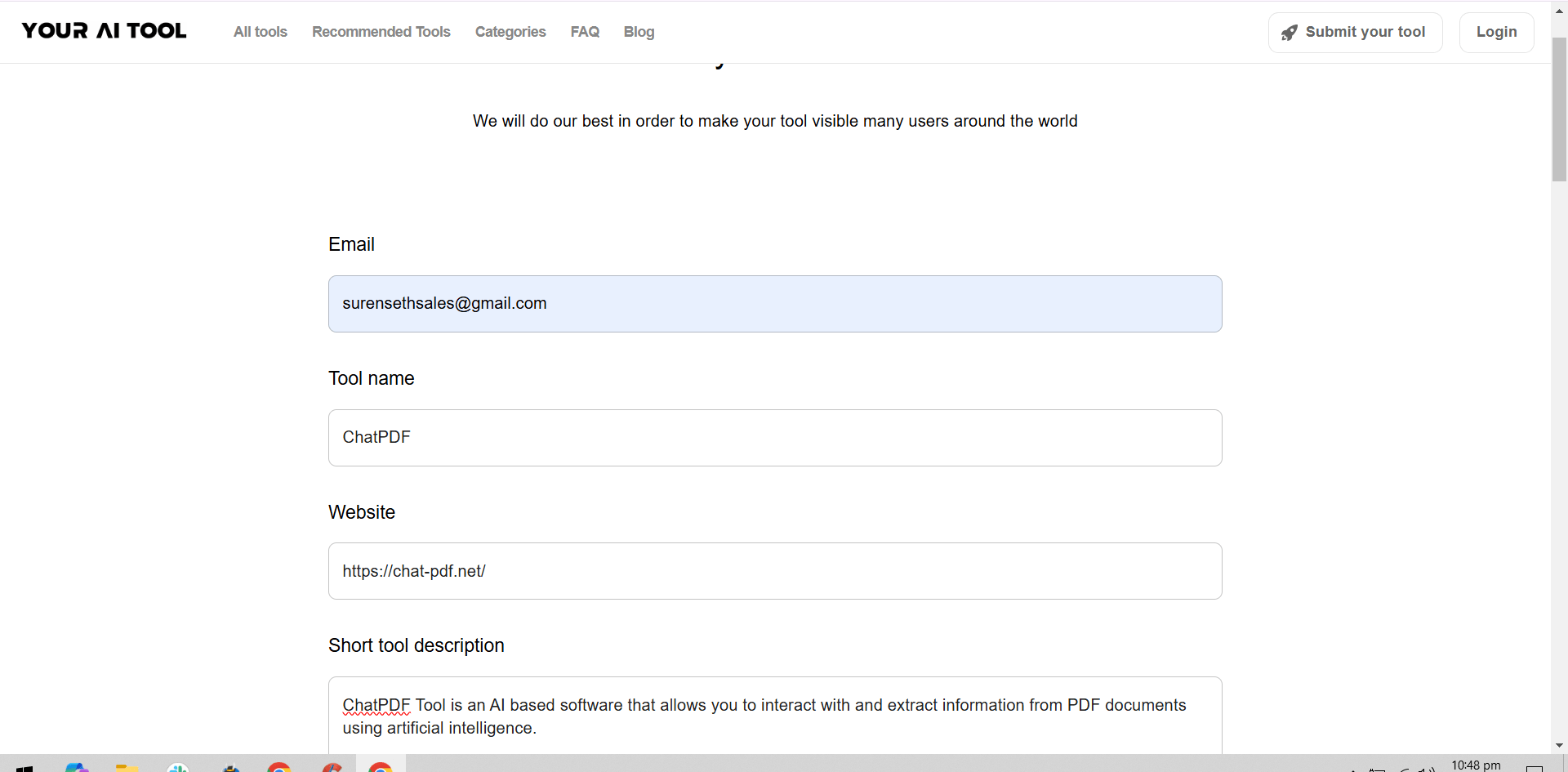This screenshot has width=1568, height=772.
Task: Click the Short tool description text area
Action: click(775, 716)
